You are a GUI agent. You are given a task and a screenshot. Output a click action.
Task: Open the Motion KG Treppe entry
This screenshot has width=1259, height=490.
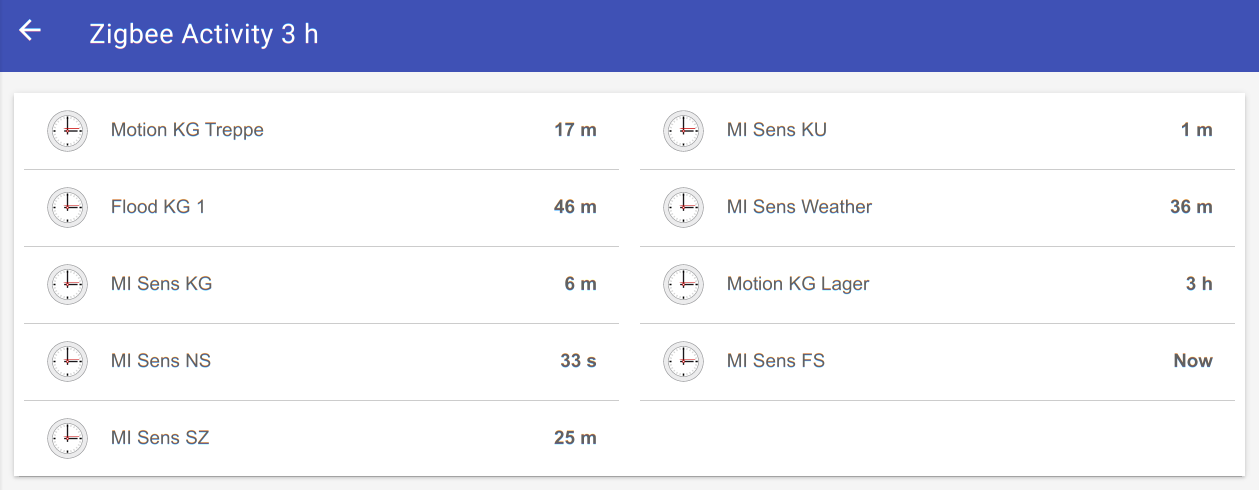click(x=187, y=130)
